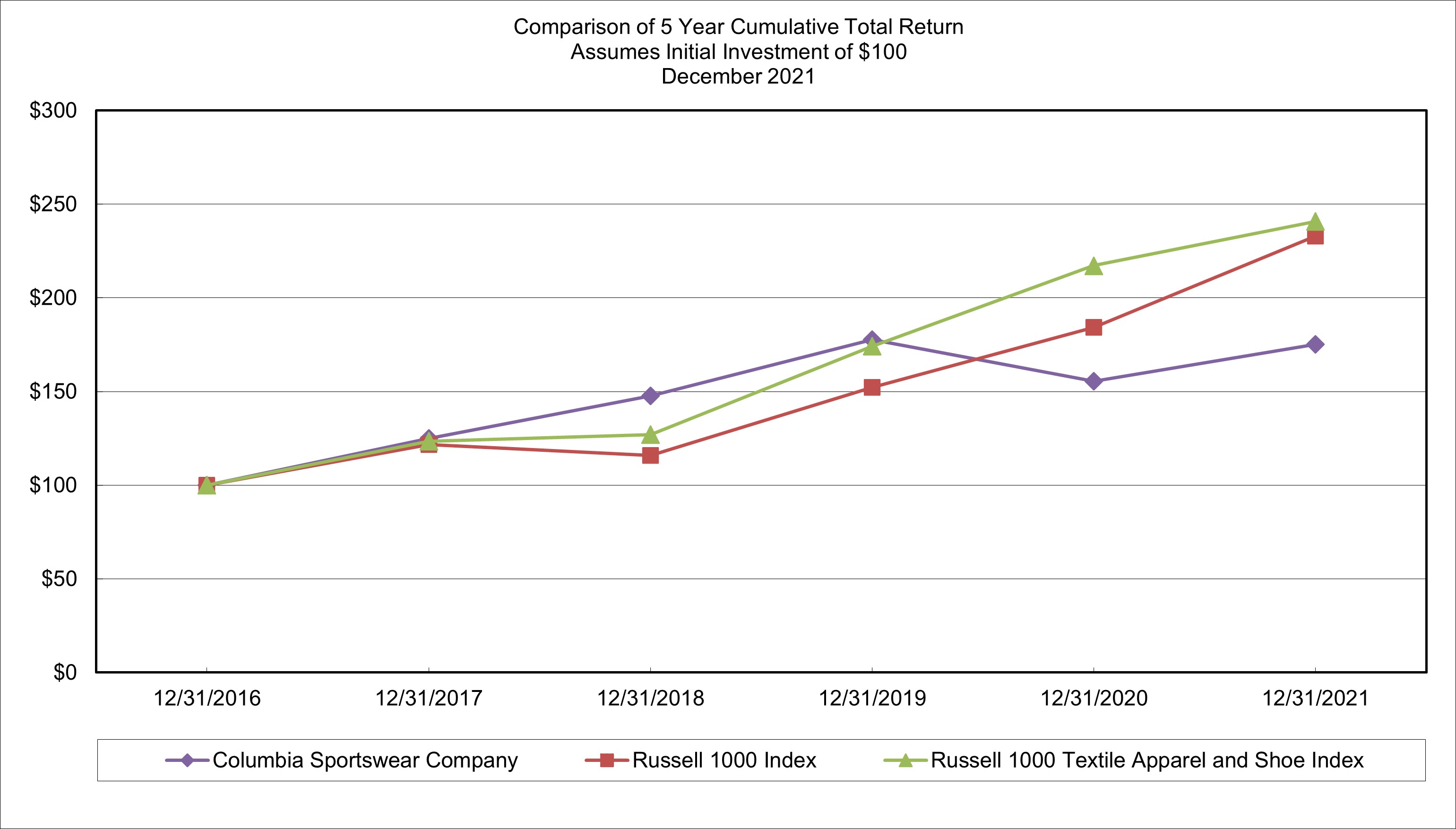Click the purple diamond legend swatch

pyautogui.click(x=187, y=760)
